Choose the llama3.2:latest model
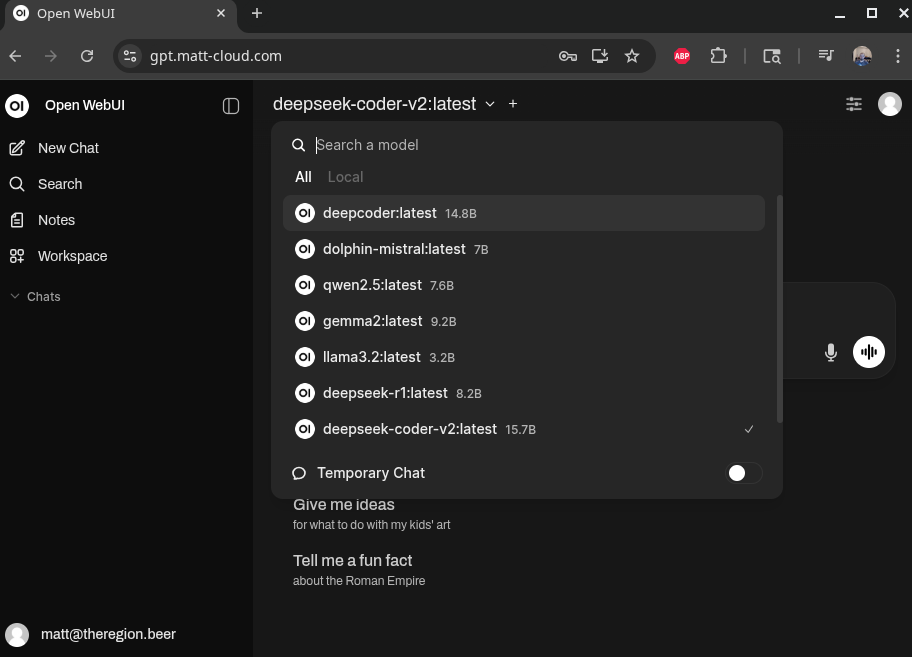Image resolution: width=912 pixels, height=657 pixels. tap(372, 357)
